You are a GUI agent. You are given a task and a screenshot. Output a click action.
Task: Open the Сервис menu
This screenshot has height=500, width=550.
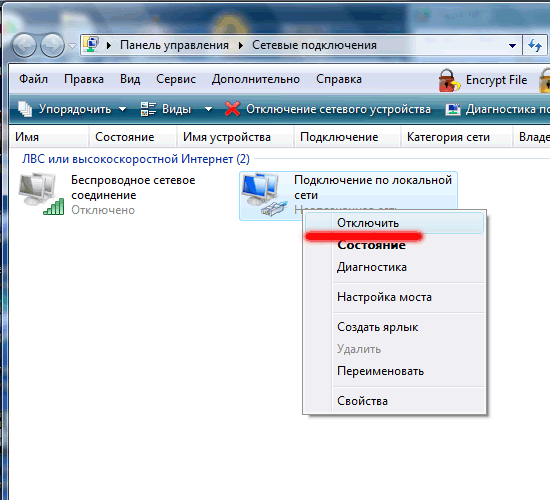(x=176, y=79)
